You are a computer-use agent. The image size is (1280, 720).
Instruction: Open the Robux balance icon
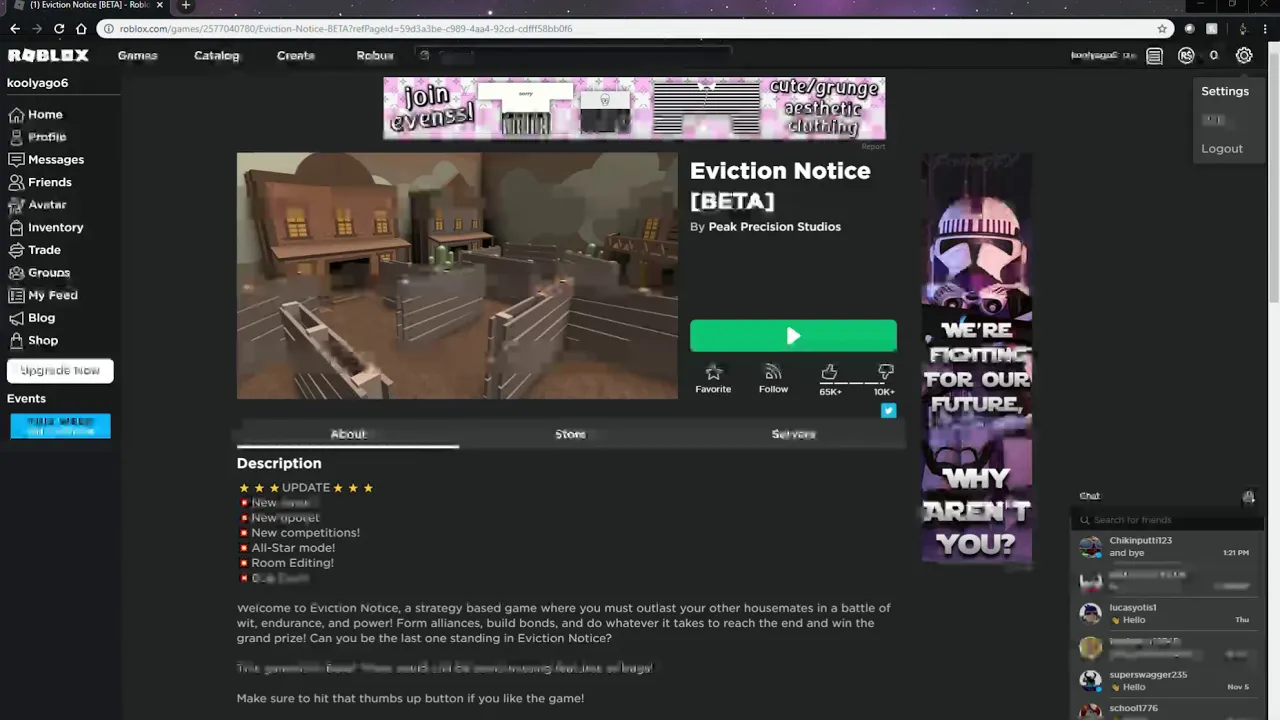coord(1186,56)
